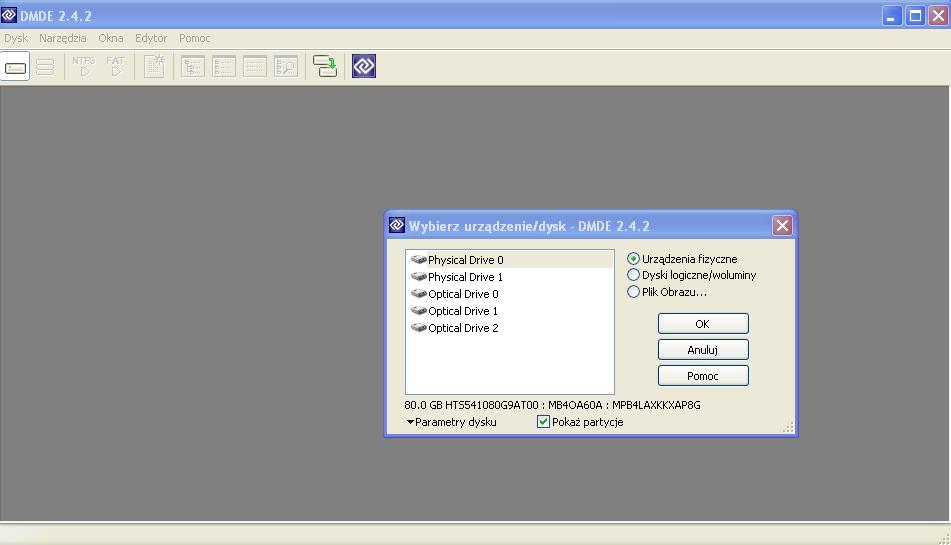This screenshot has width=951, height=545.
Task: Click the plain lines view toolbar icon
Action: pyautogui.click(x=255, y=67)
